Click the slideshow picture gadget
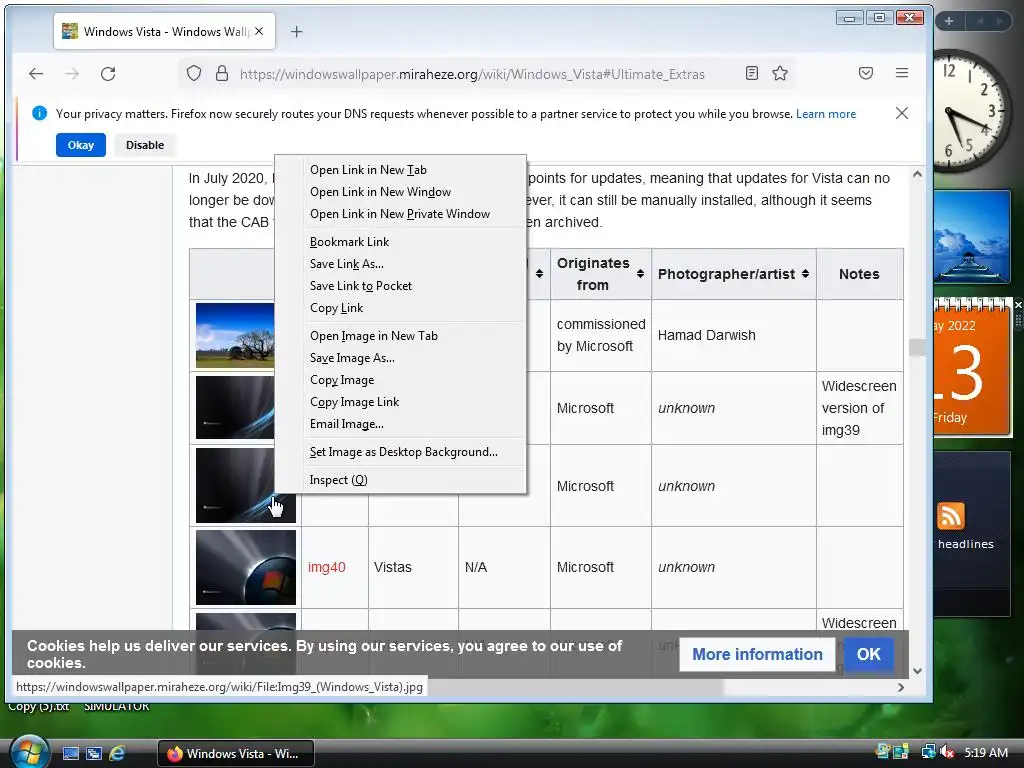 point(972,236)
